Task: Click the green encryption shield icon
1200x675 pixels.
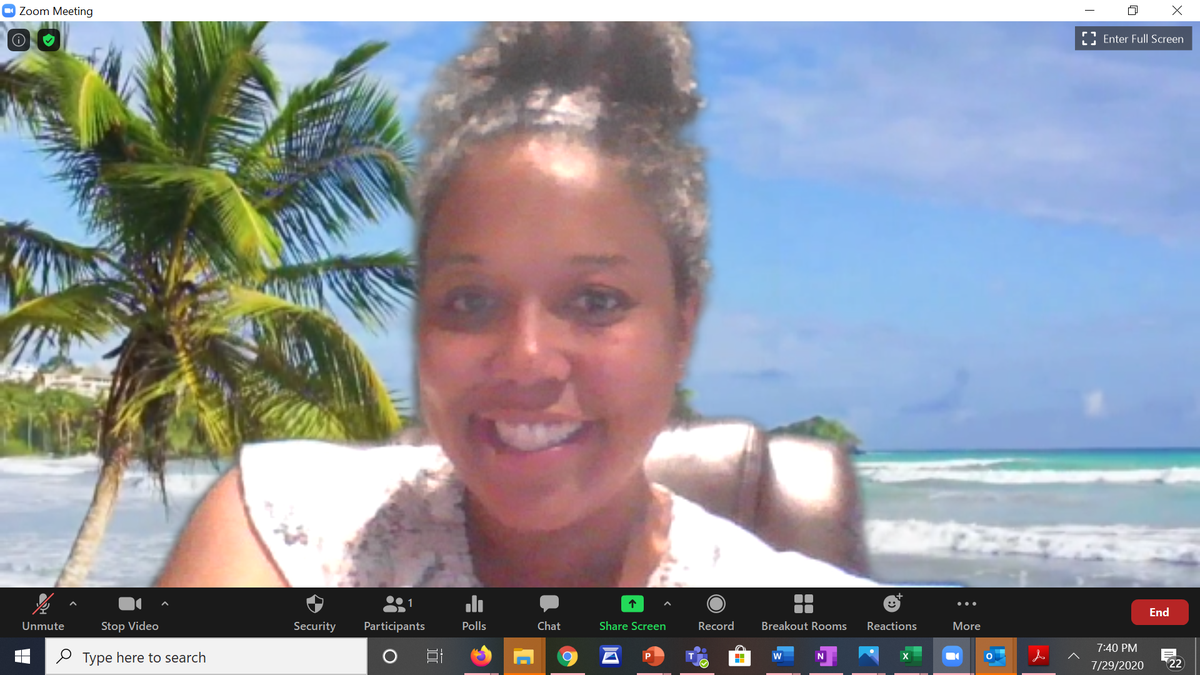Action: 48,40
